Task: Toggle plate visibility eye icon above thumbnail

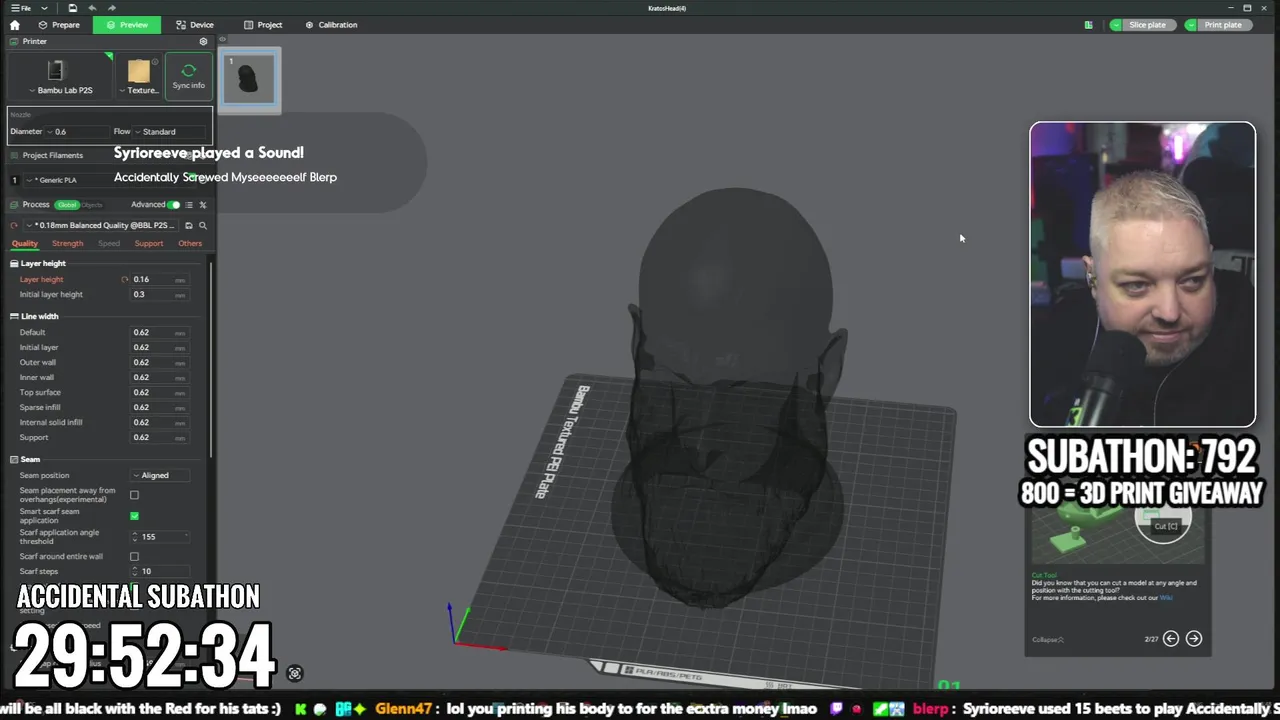Action: 222,40
